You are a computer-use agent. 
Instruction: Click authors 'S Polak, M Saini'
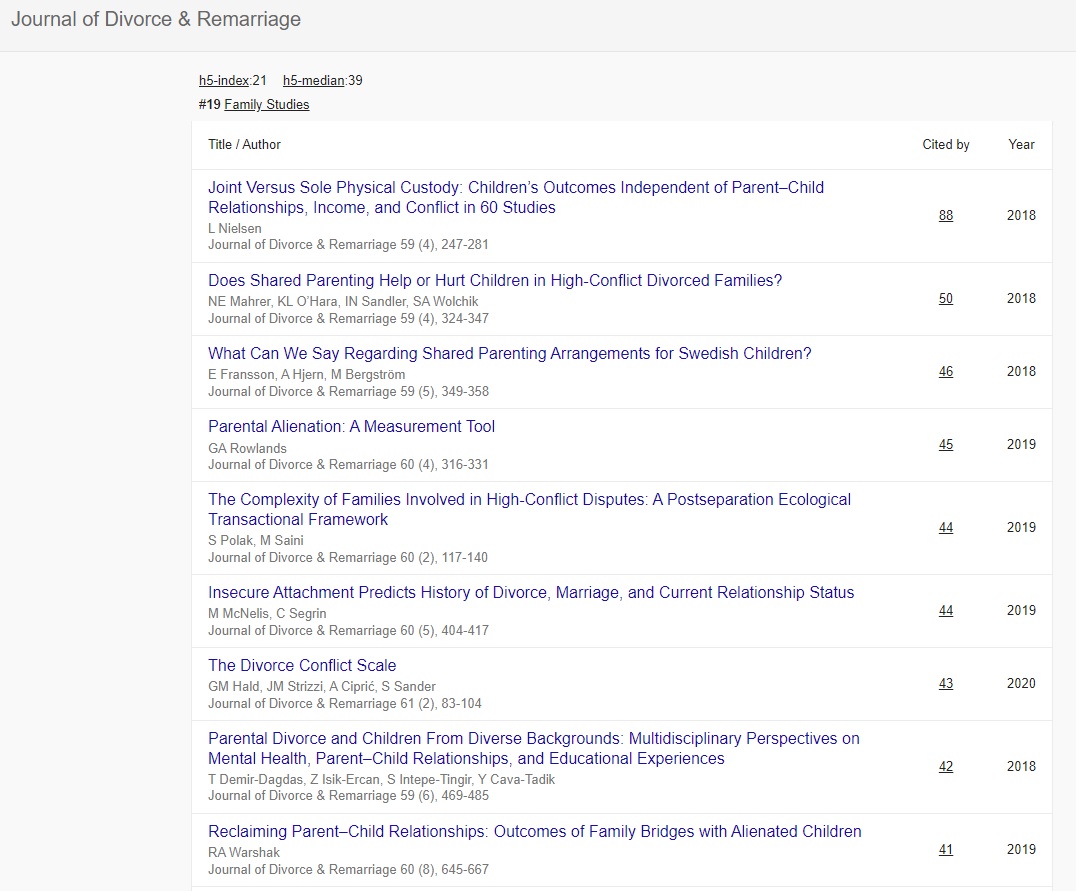(255, 540)
